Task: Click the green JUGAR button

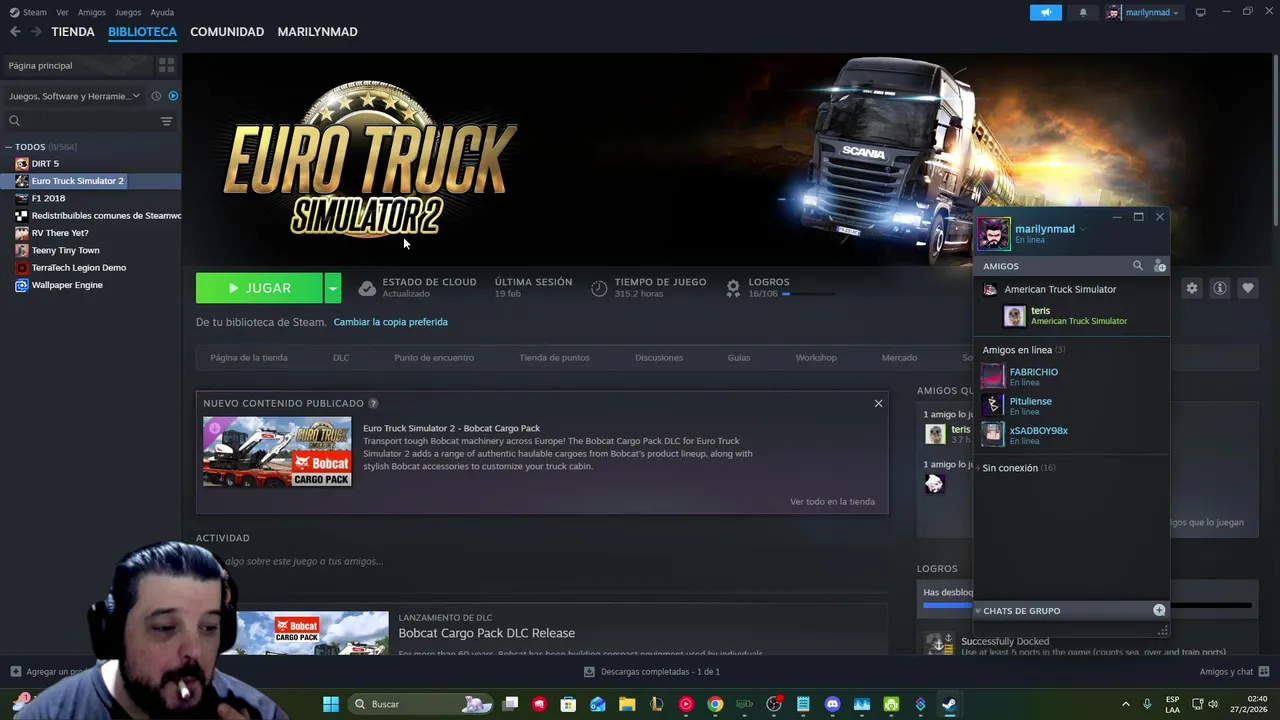Action: (x=259, y=288)
